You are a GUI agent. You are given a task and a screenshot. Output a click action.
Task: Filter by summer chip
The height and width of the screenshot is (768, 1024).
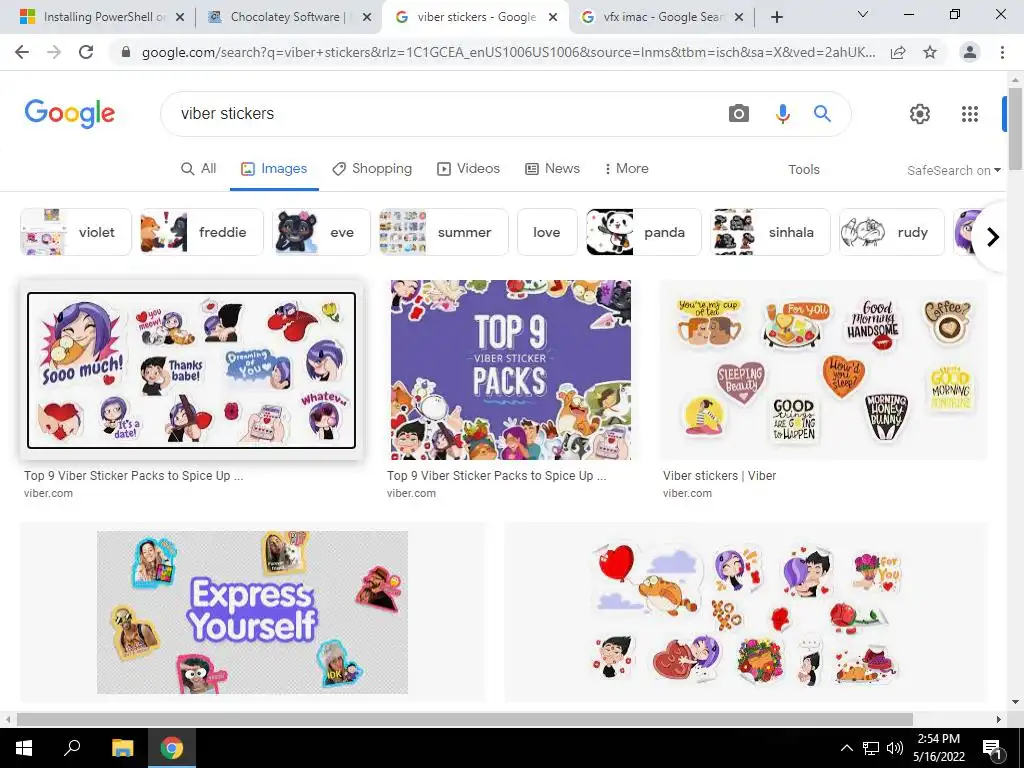click(443, 232)
